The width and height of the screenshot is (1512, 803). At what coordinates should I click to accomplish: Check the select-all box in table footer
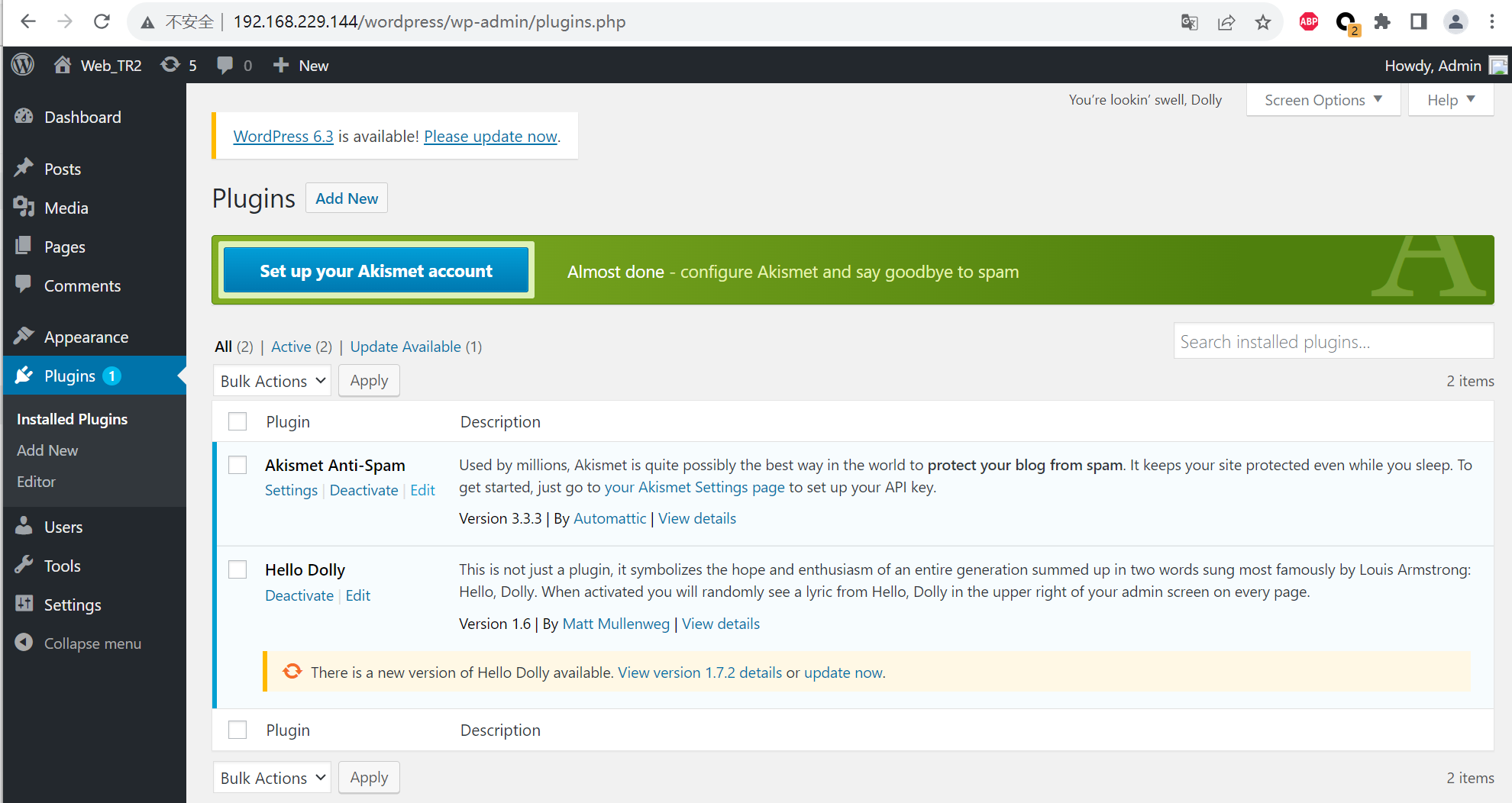237,730
